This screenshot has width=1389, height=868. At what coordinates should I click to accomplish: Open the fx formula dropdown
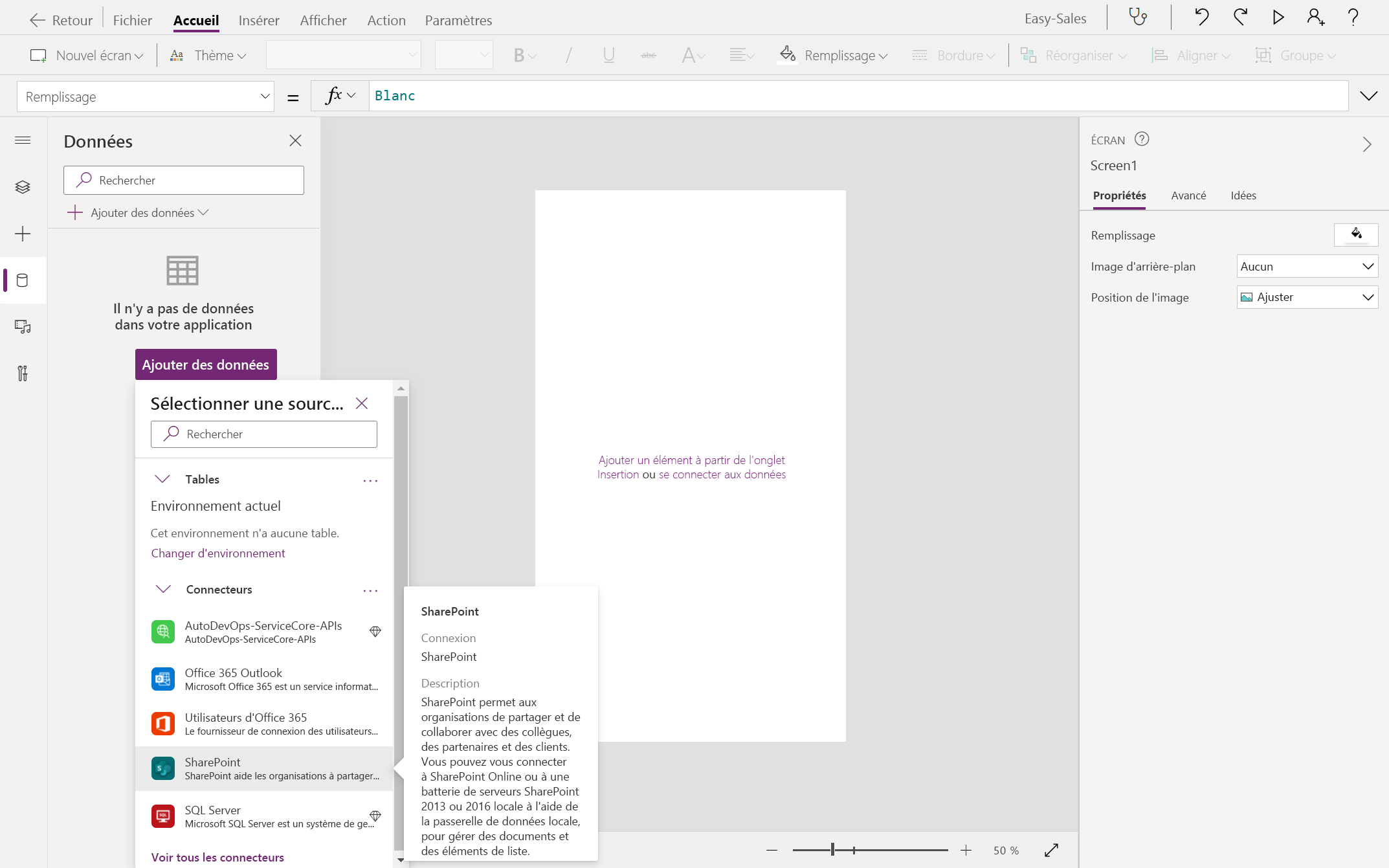(x=340, y=96)
